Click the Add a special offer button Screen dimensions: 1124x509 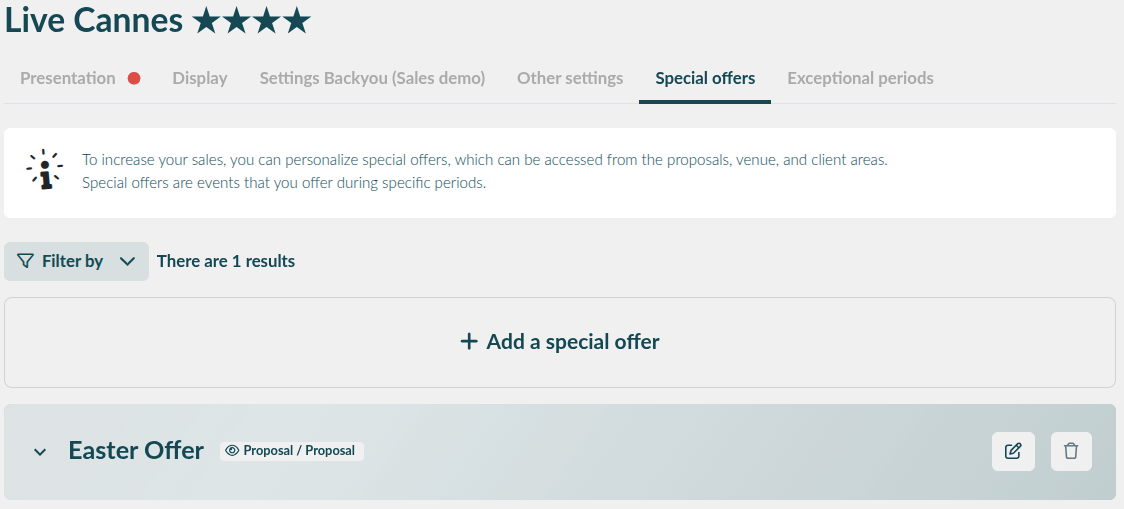click(x=560, y=343)
